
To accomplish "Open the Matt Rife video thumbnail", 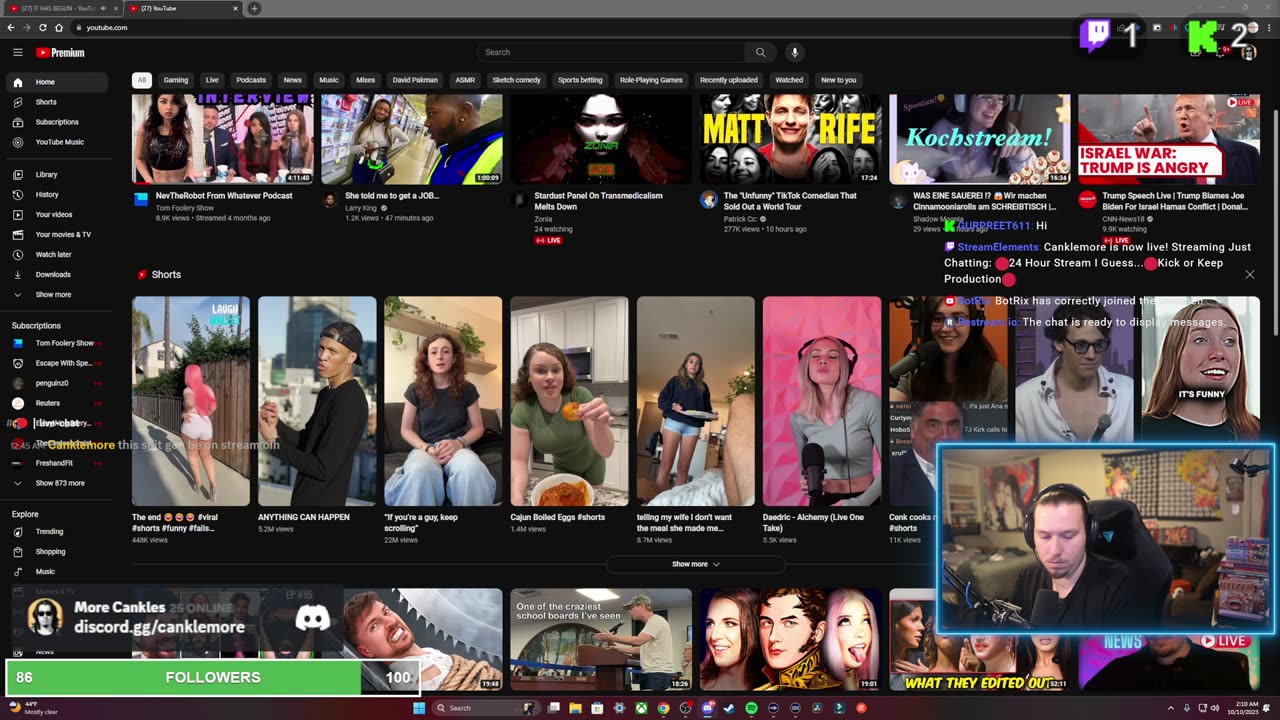I will click(790, 139).
